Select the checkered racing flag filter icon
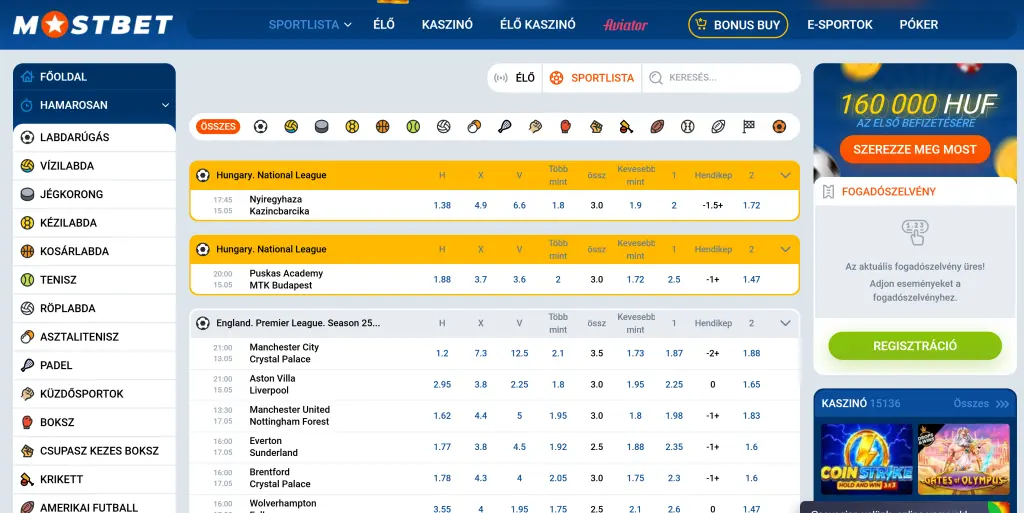The height and width of the screenshot is (513, 1024). pyautogui.click(x=748, y=127)
